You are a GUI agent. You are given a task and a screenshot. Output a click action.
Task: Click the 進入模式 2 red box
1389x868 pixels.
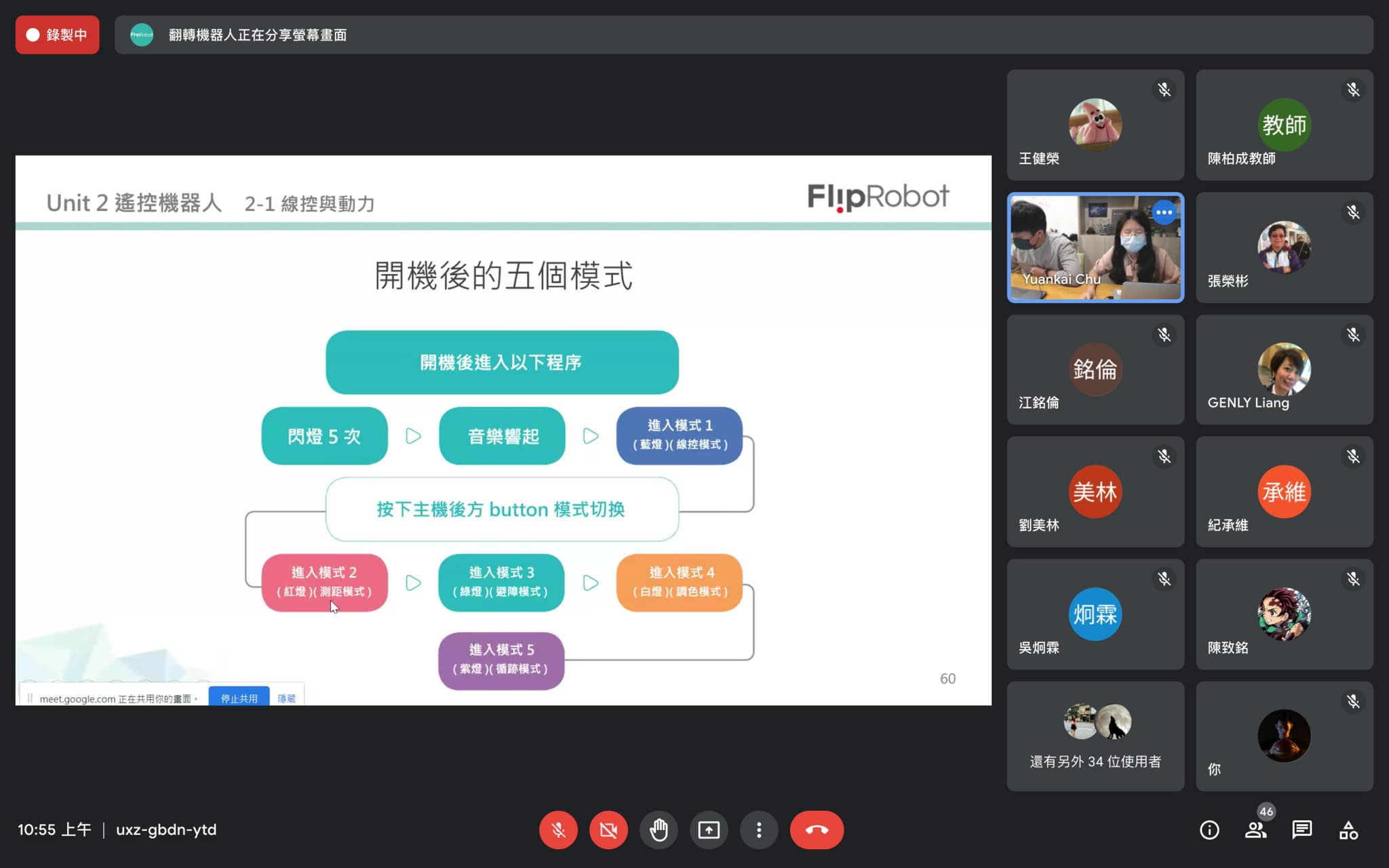click(x=324, y=582)
